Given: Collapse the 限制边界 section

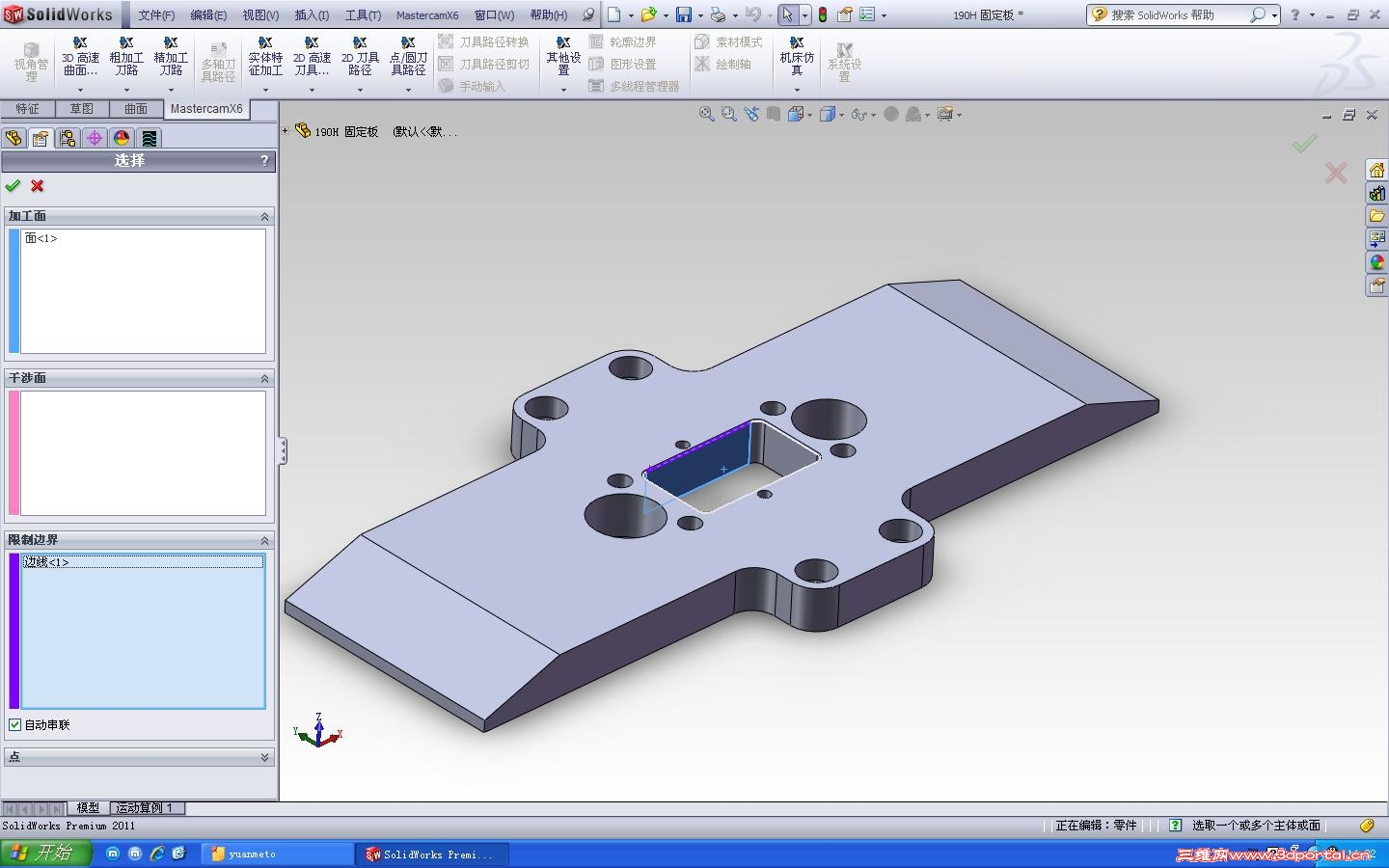Looking at the screenshot, I should [264, 540].
